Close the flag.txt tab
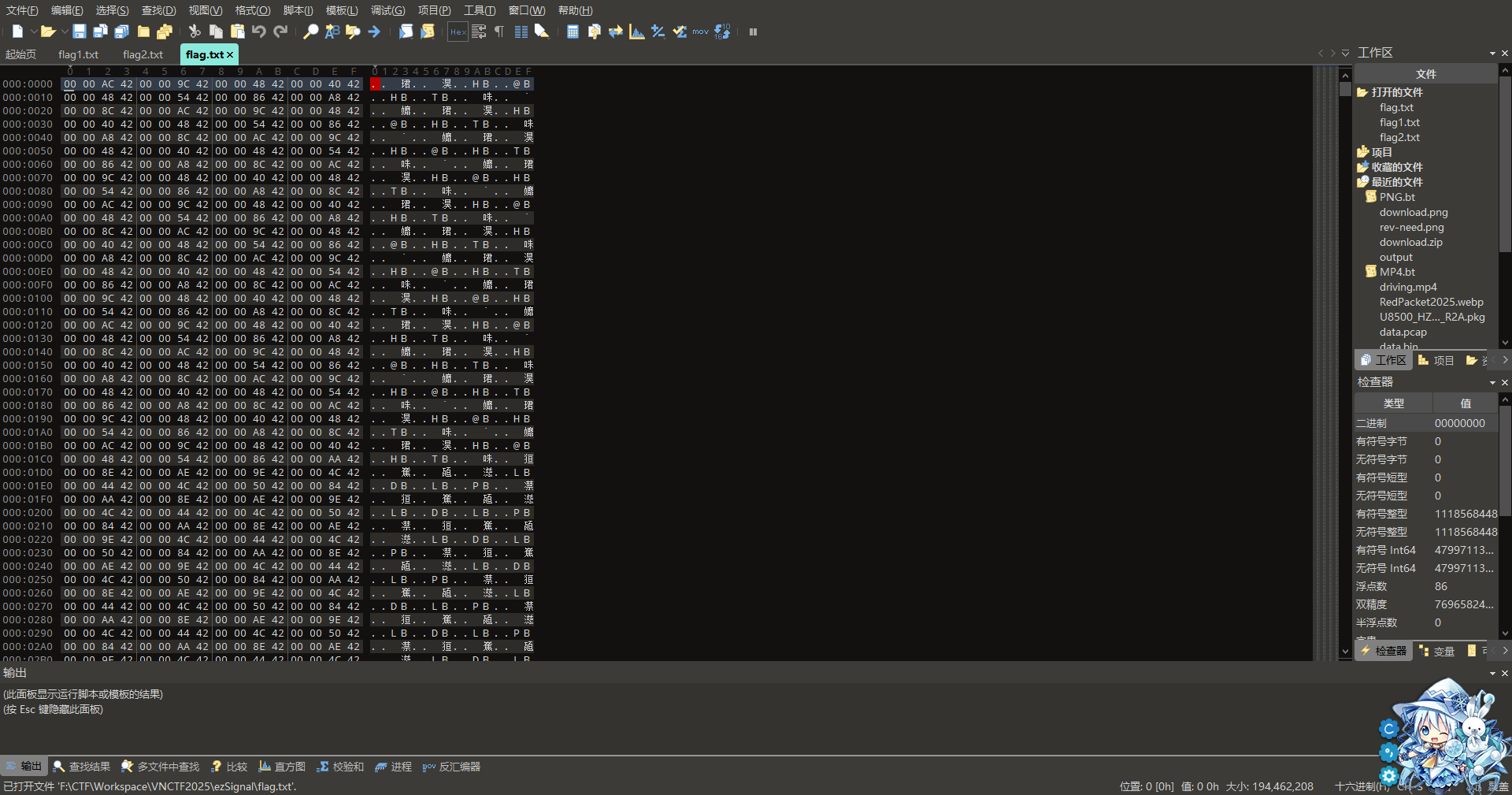Viewport: 1512px width, 795px height. coord(230,54)
